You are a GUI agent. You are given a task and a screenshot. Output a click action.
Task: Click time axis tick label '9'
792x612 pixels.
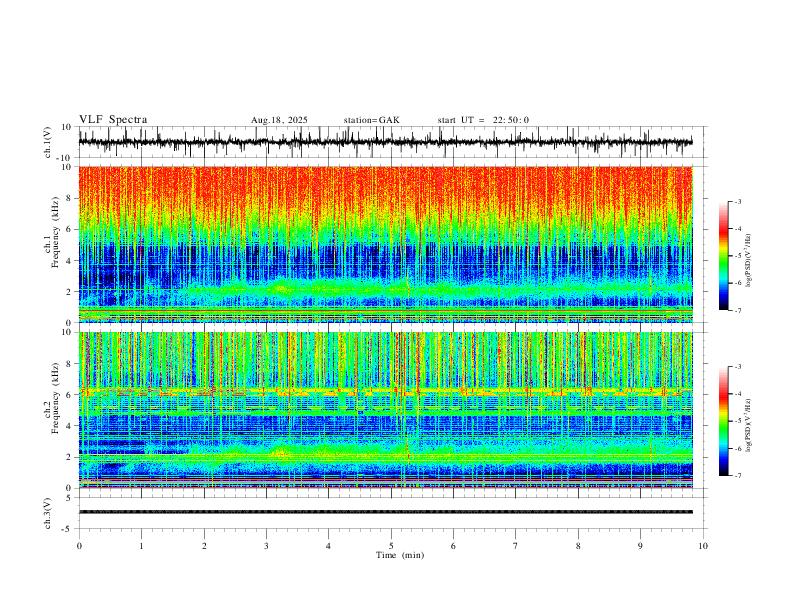click(640, 546)
